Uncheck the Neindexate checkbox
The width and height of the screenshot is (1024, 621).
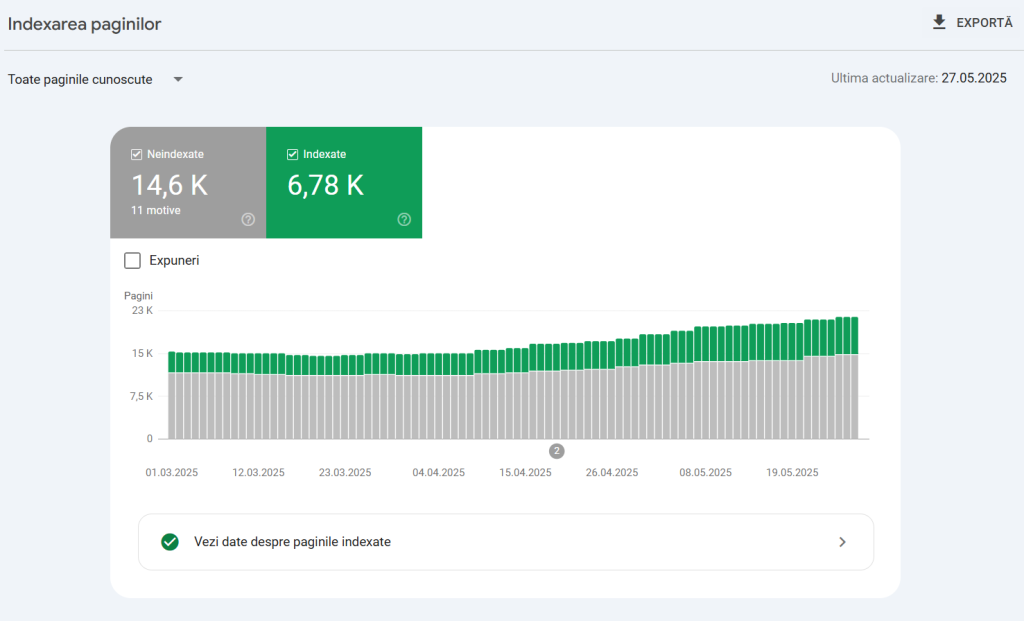[137, 155]
